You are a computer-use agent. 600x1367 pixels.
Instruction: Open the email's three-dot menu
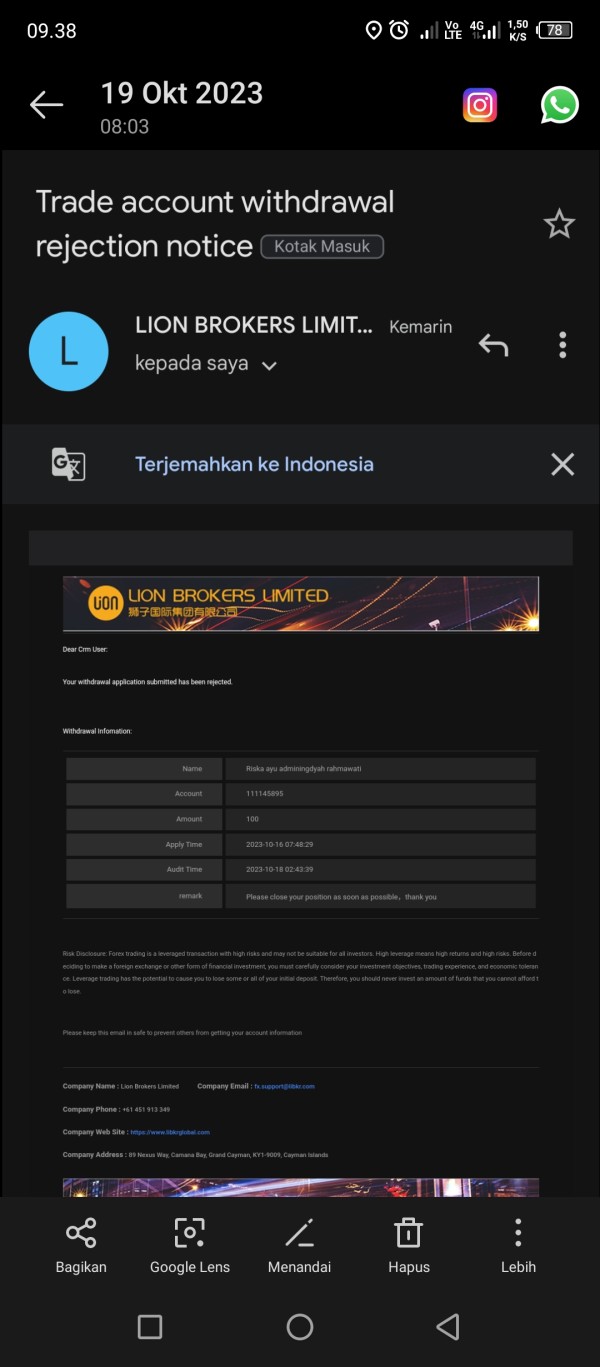point(562,345)
